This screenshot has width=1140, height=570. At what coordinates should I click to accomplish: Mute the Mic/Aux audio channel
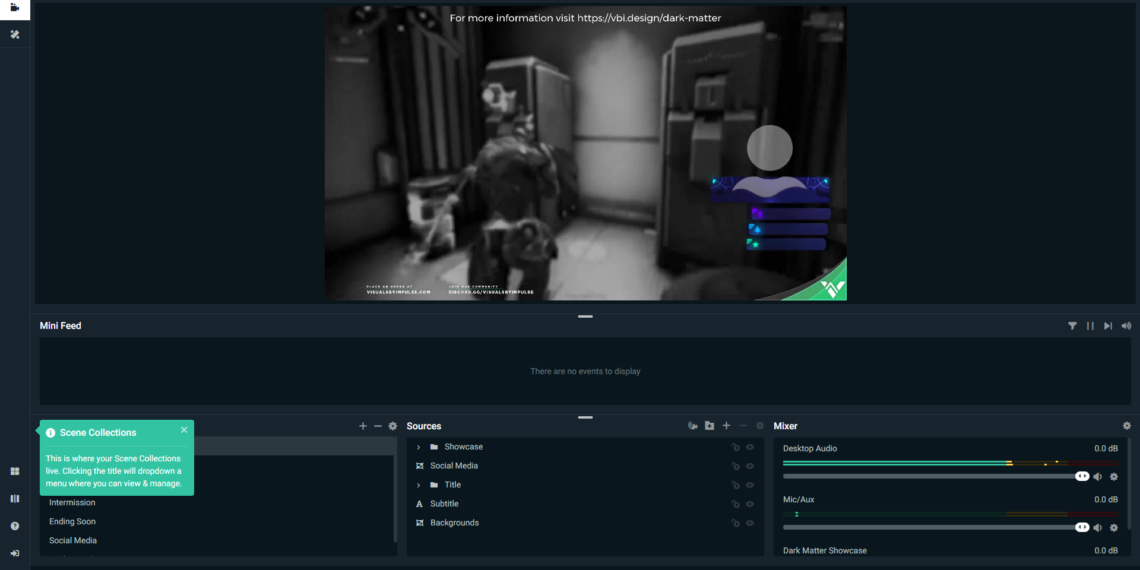point(1098,528)
